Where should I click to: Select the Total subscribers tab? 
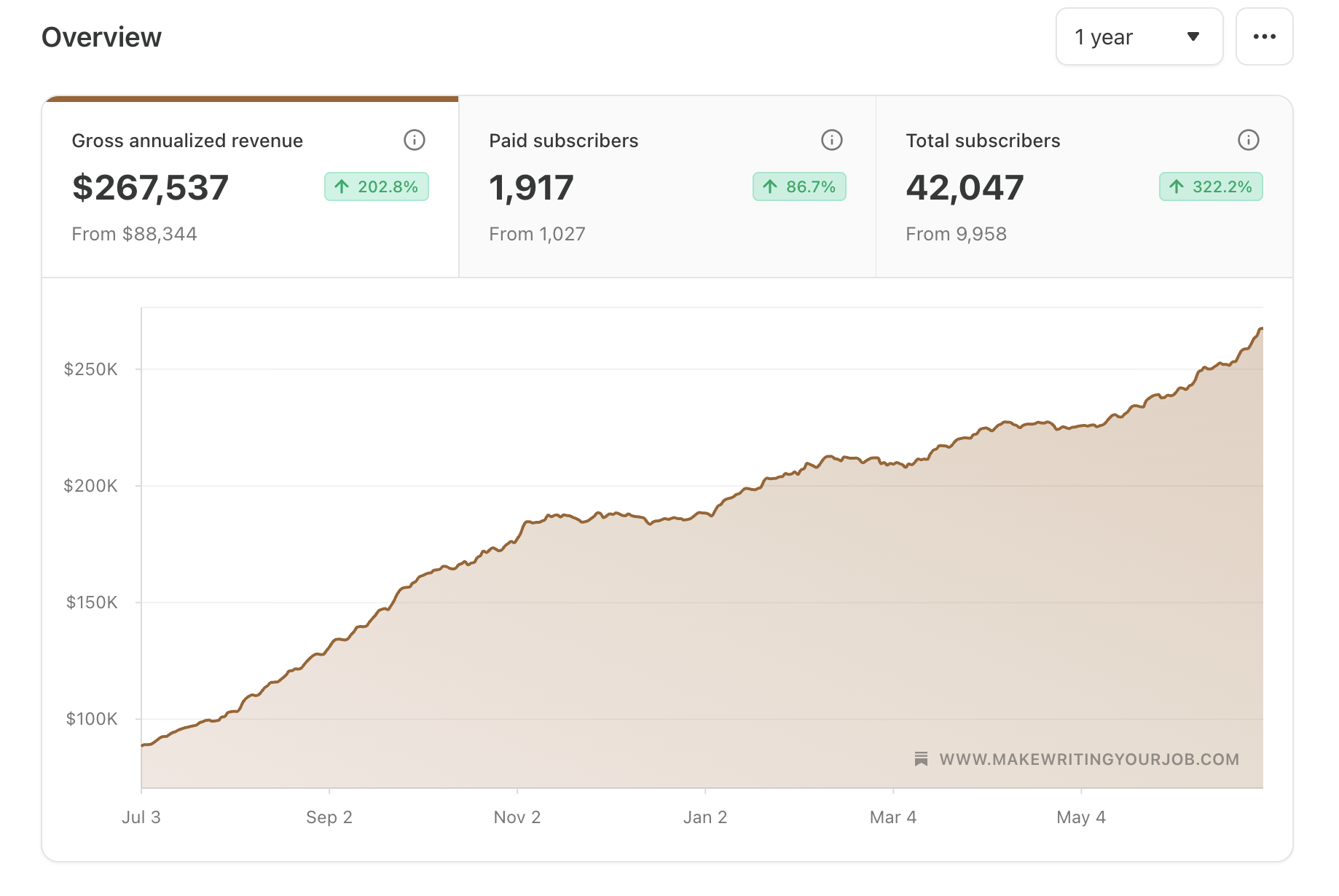(1084, 186)
